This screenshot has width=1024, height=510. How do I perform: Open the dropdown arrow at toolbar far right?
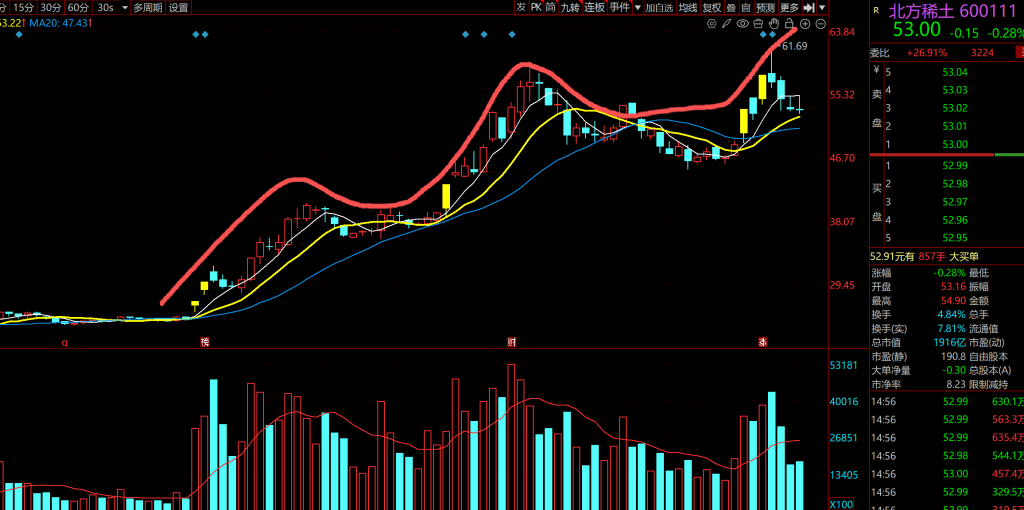[822, 7]
